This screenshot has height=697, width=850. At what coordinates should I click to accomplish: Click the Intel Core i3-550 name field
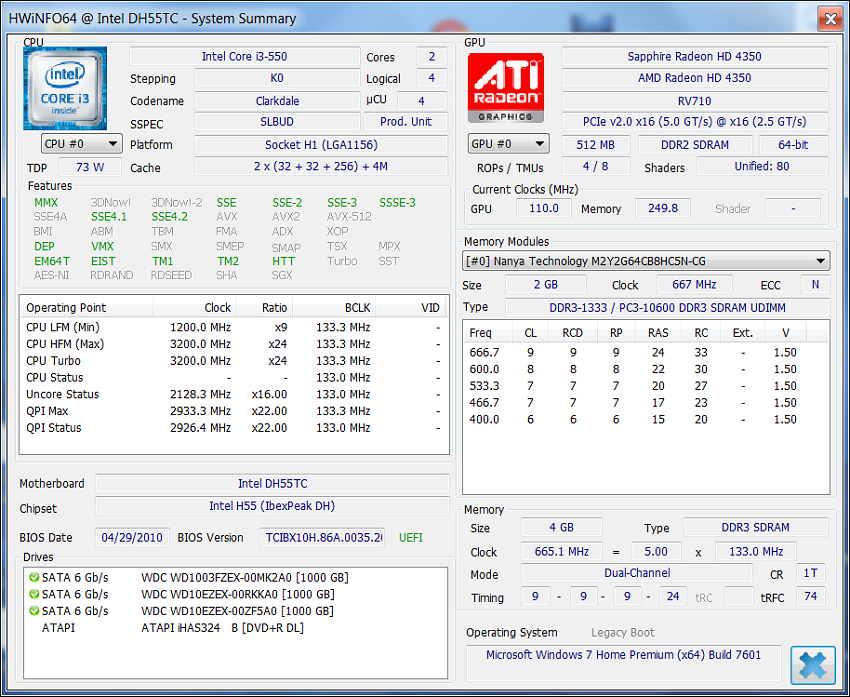pyautogui.click(x=244, y=56)
